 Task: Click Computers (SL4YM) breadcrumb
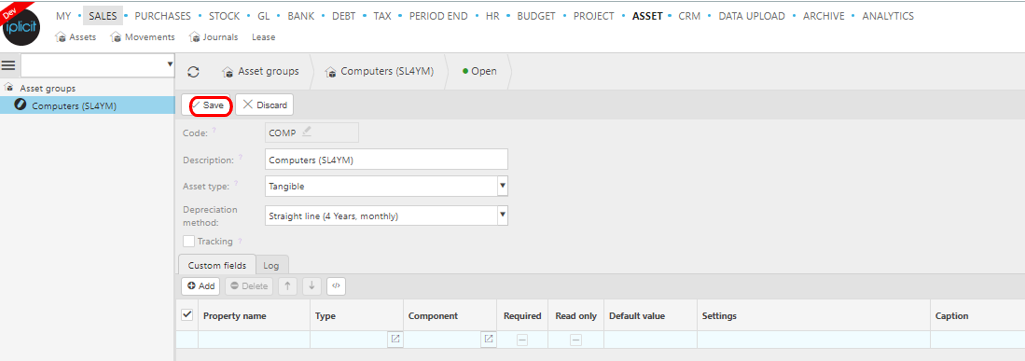pos(379,71)
